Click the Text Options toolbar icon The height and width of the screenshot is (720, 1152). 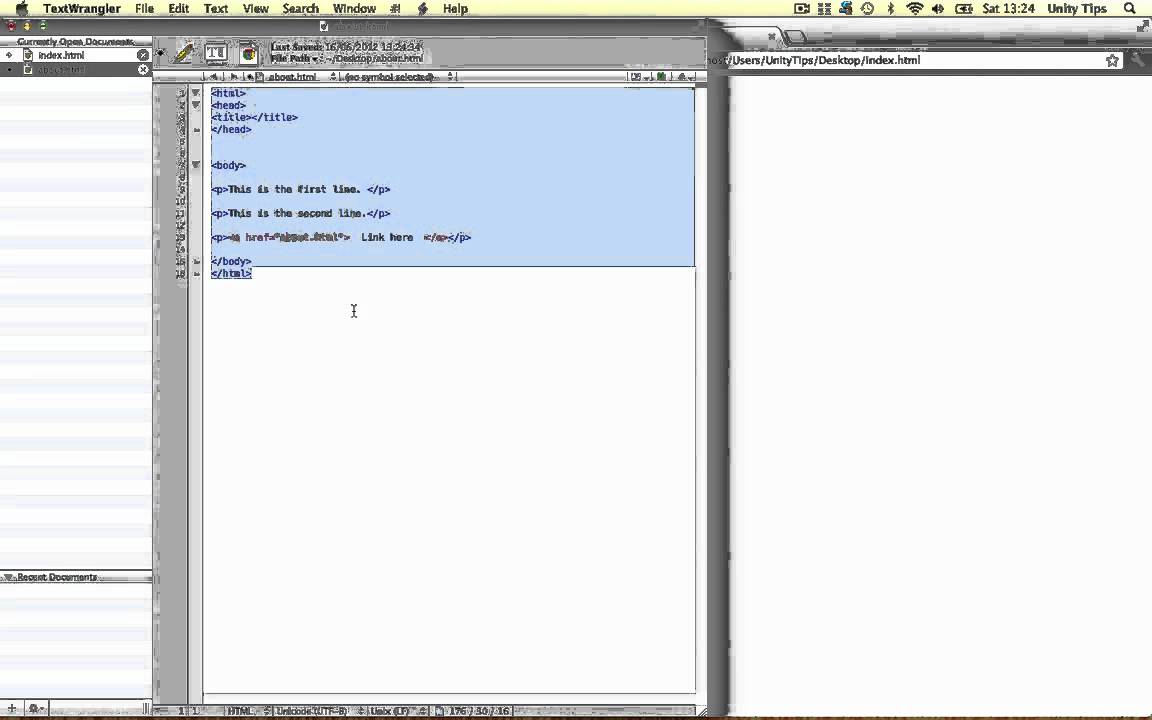click(215, 53)
